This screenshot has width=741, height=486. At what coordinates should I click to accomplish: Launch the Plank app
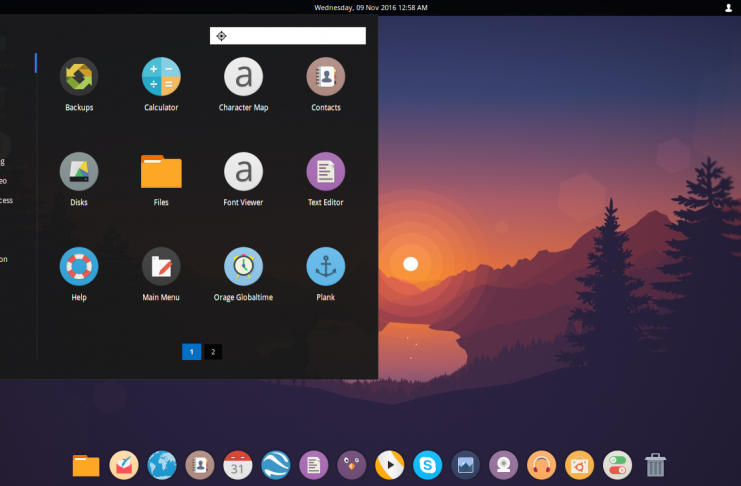tap(326, 267)
